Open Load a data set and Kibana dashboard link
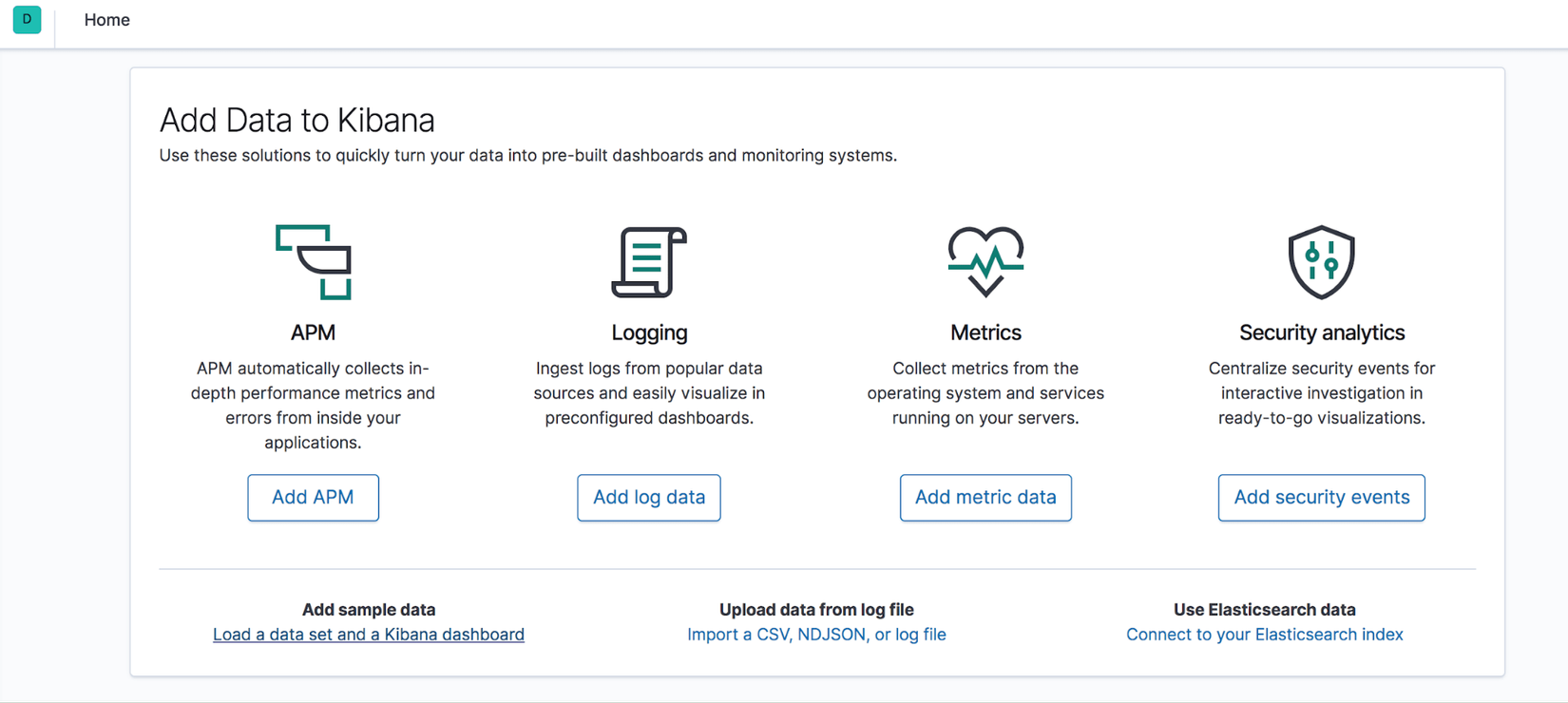This screenshot has height=703, width=1568. [x=369, y=635]
